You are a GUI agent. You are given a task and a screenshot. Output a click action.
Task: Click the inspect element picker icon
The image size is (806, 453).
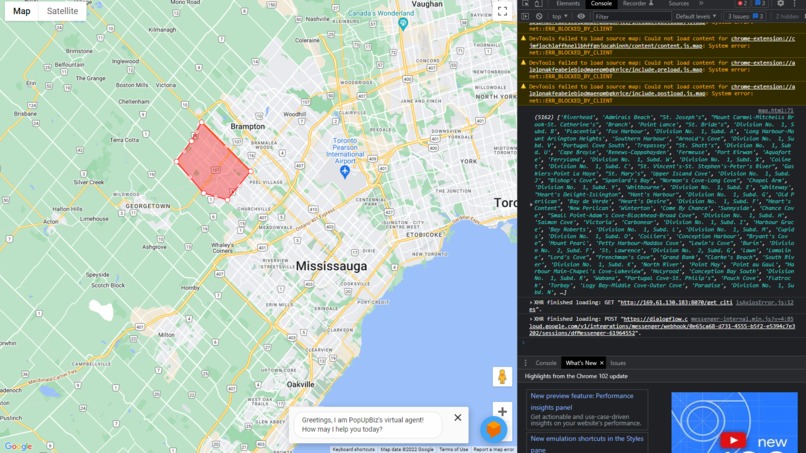coord(525,4)
